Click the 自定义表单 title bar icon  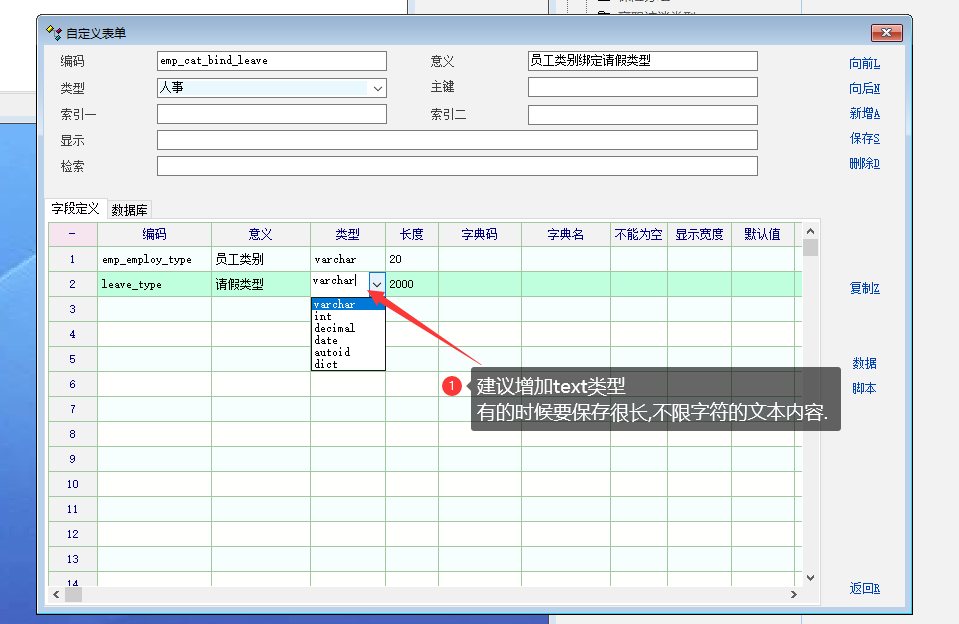tap(54, 32)
